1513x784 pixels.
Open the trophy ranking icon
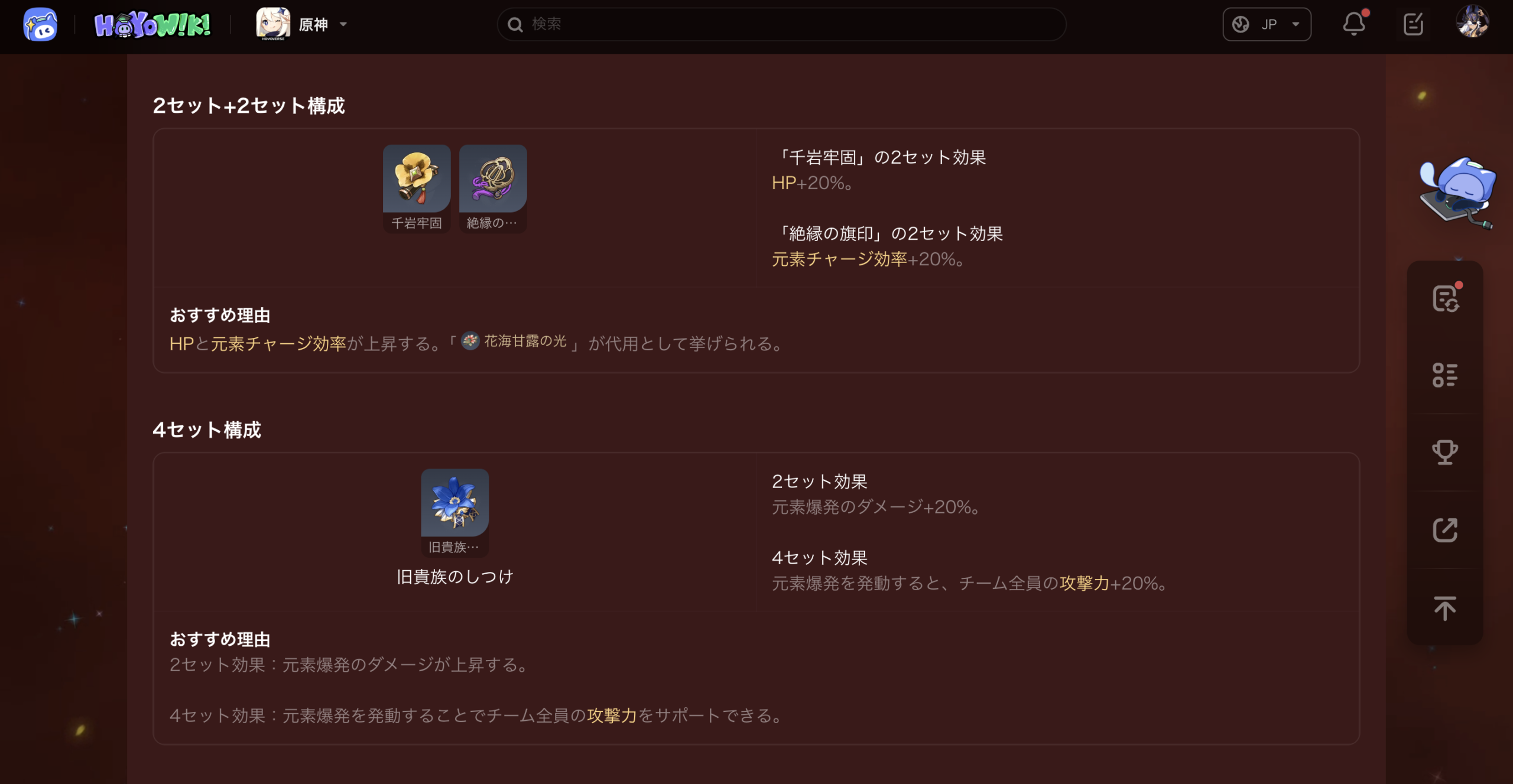(x=1445, y=453)
